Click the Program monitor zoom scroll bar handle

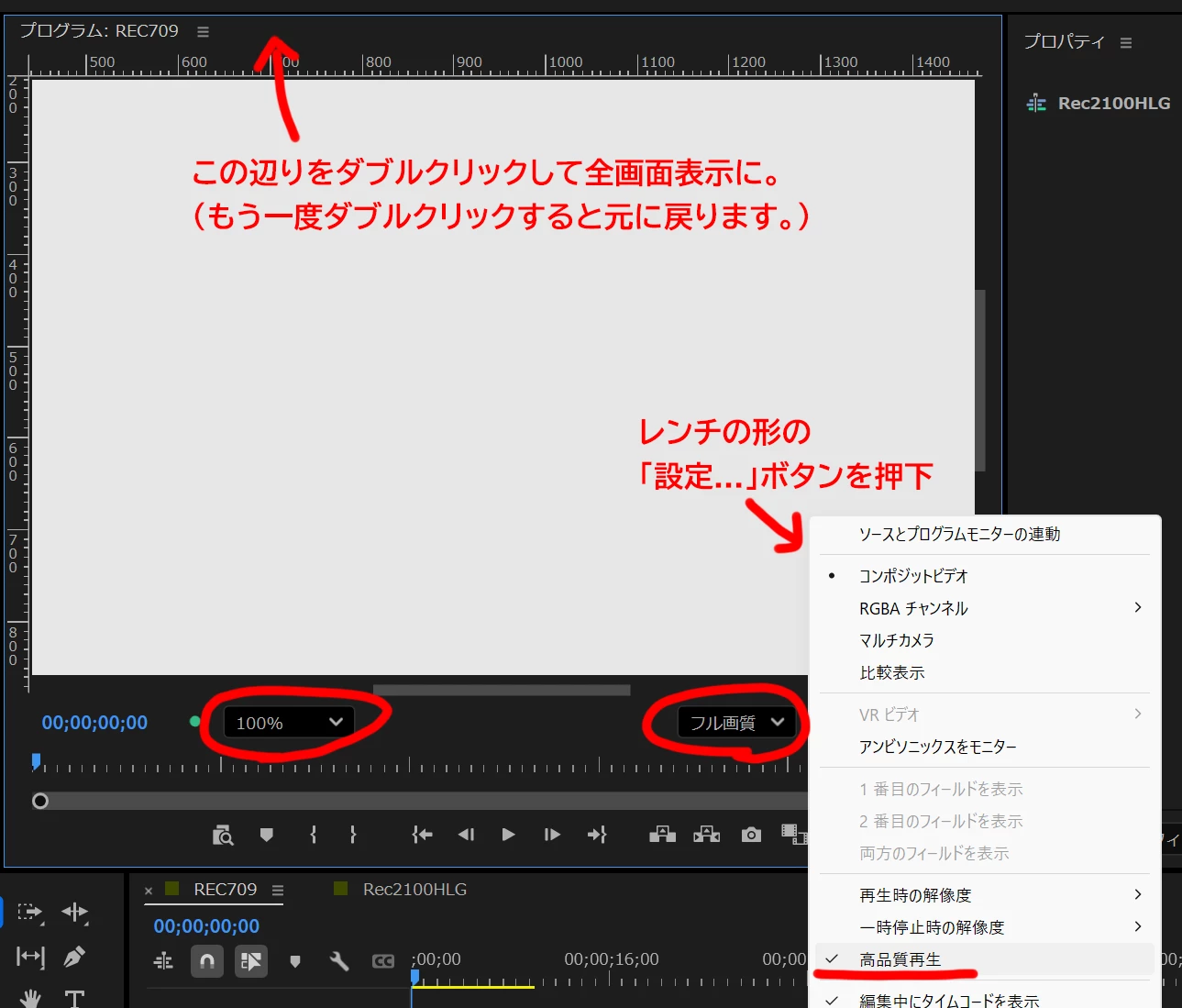(x=40, y=801)
